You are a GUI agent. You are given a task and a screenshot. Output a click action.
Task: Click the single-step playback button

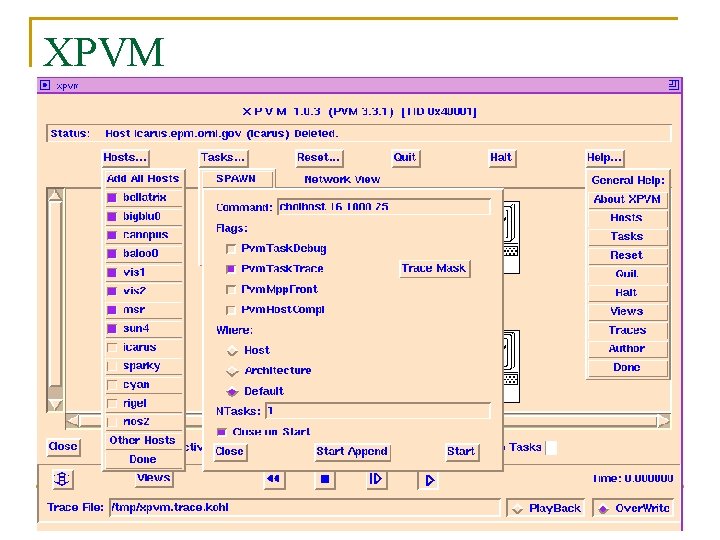coord(376,479)
